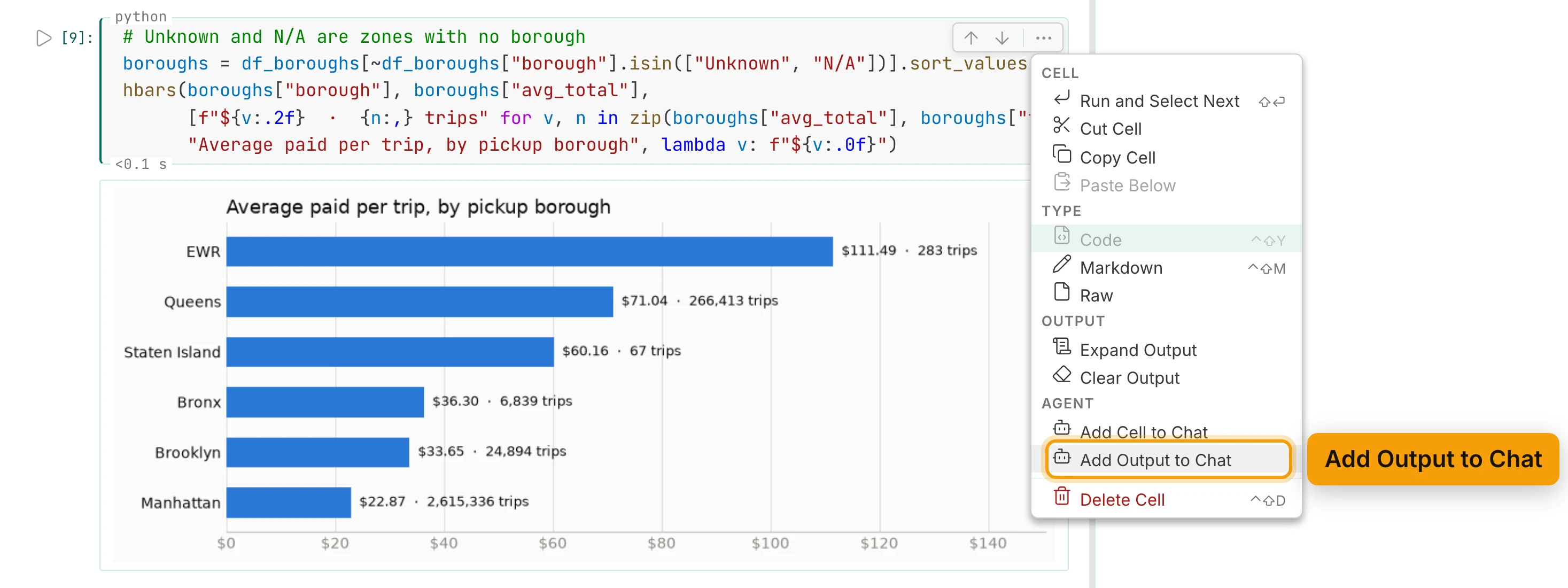The width and height of the screenshot is (1568, 588).
Task: Click the trash icon beside Delete Cell
Action: pos(1061,496)
